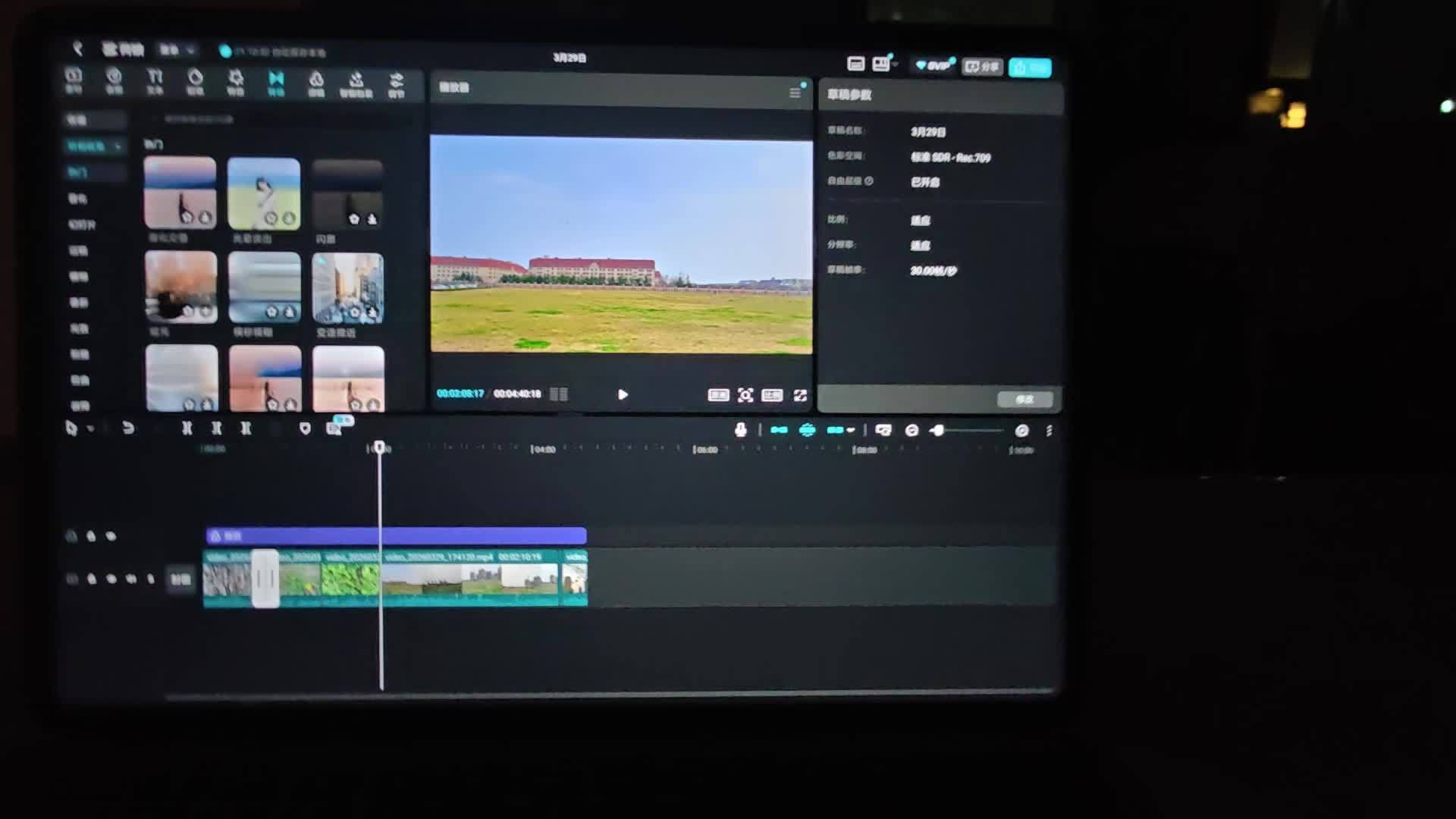Expand the linkage dropdown in timeline toolbar
The width and height of the screenshot is (1456, 819).
click(851, 430)
